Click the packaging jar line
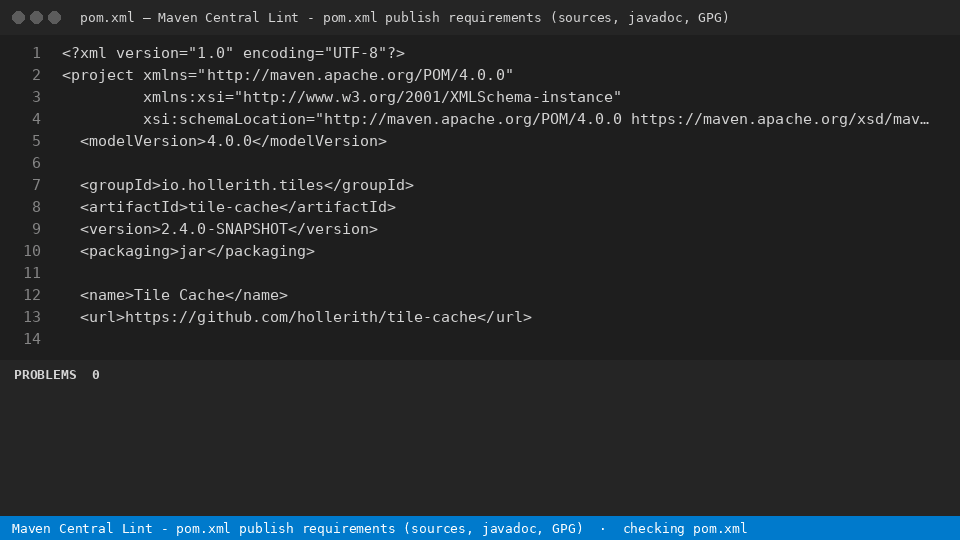960x540 pixels. click(197, 252)
